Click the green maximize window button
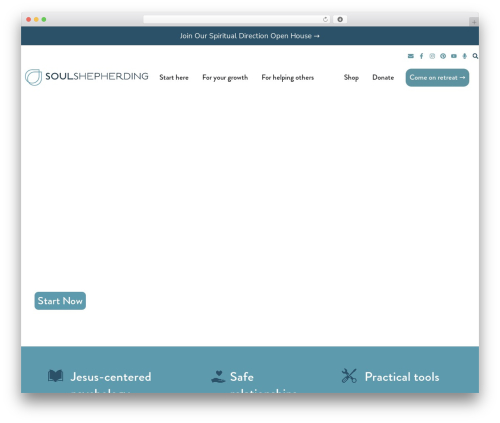Image resolution: width=500 pixels, height=423 pixels. coord(44,19)
